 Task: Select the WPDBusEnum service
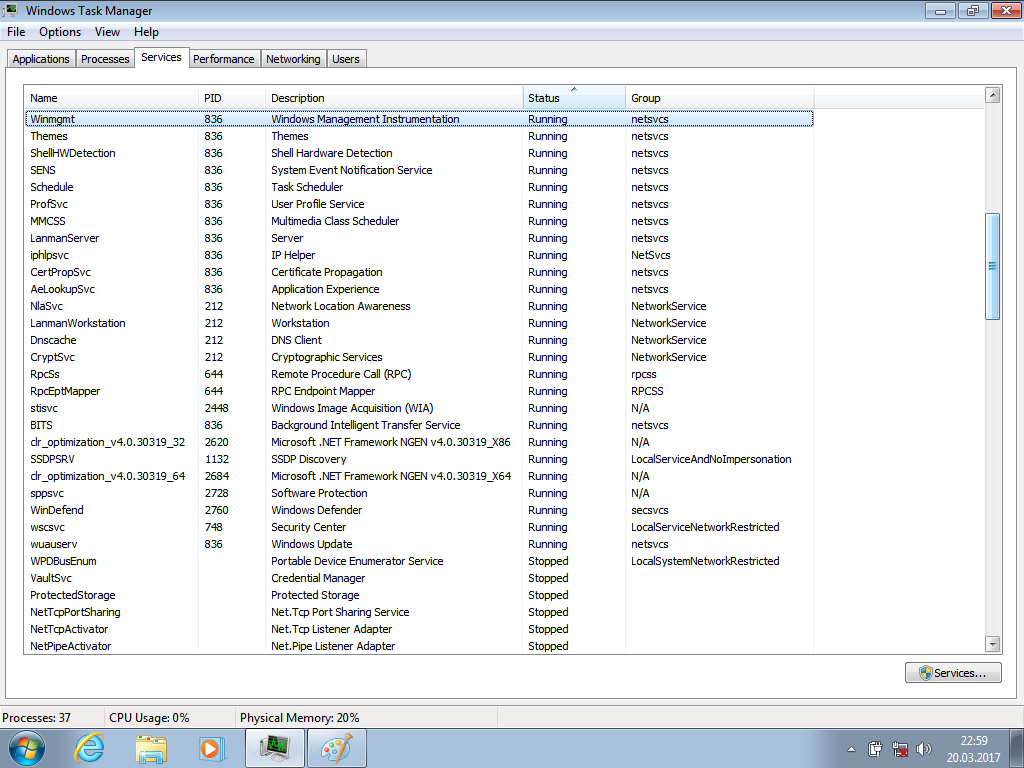point(63,560)
